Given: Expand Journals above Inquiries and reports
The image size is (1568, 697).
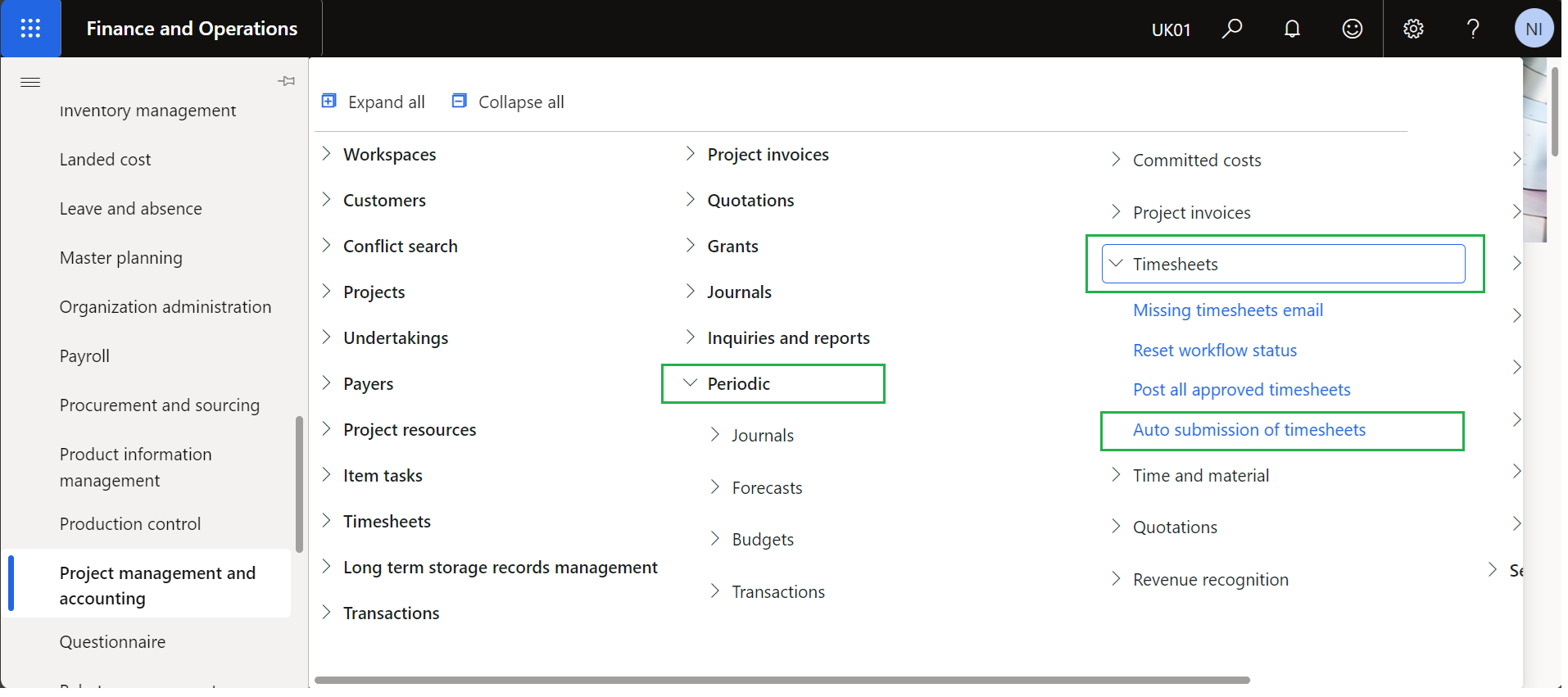Looking at the screenshot, I should [x=729, y=292].
